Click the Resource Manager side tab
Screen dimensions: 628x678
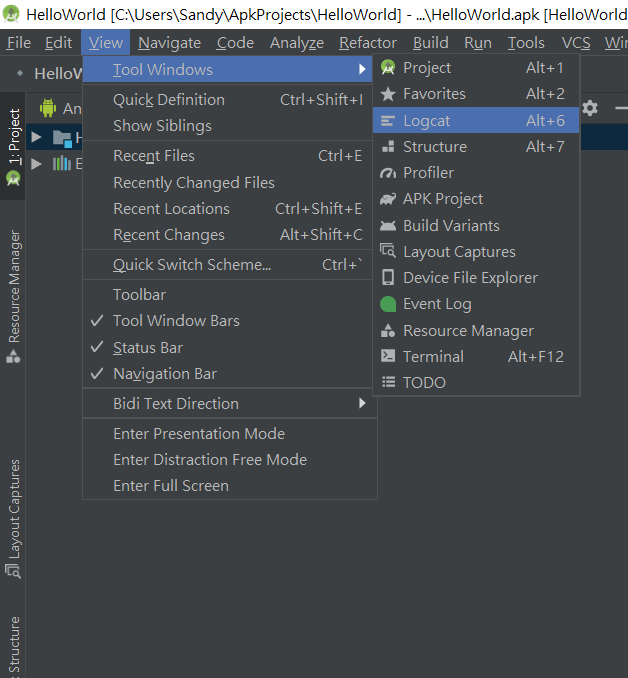pyautogui.click(x=13, y=296)
